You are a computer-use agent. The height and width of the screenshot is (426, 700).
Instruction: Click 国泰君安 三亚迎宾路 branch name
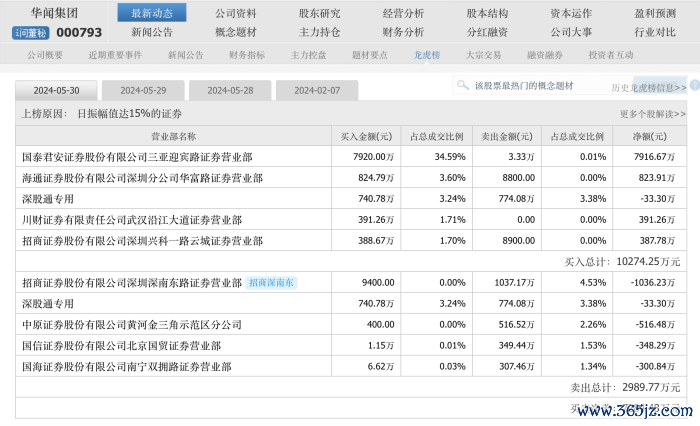(137, 157)
